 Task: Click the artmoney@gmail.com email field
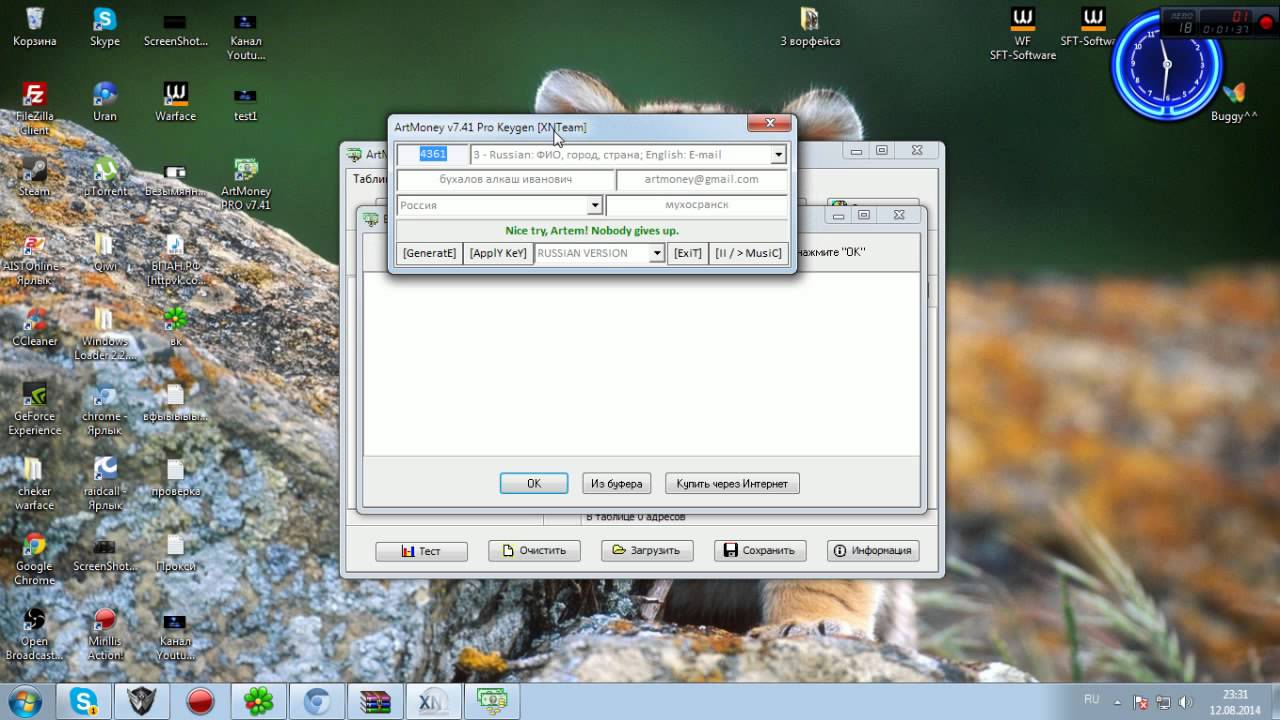click(x=702, y=180)
